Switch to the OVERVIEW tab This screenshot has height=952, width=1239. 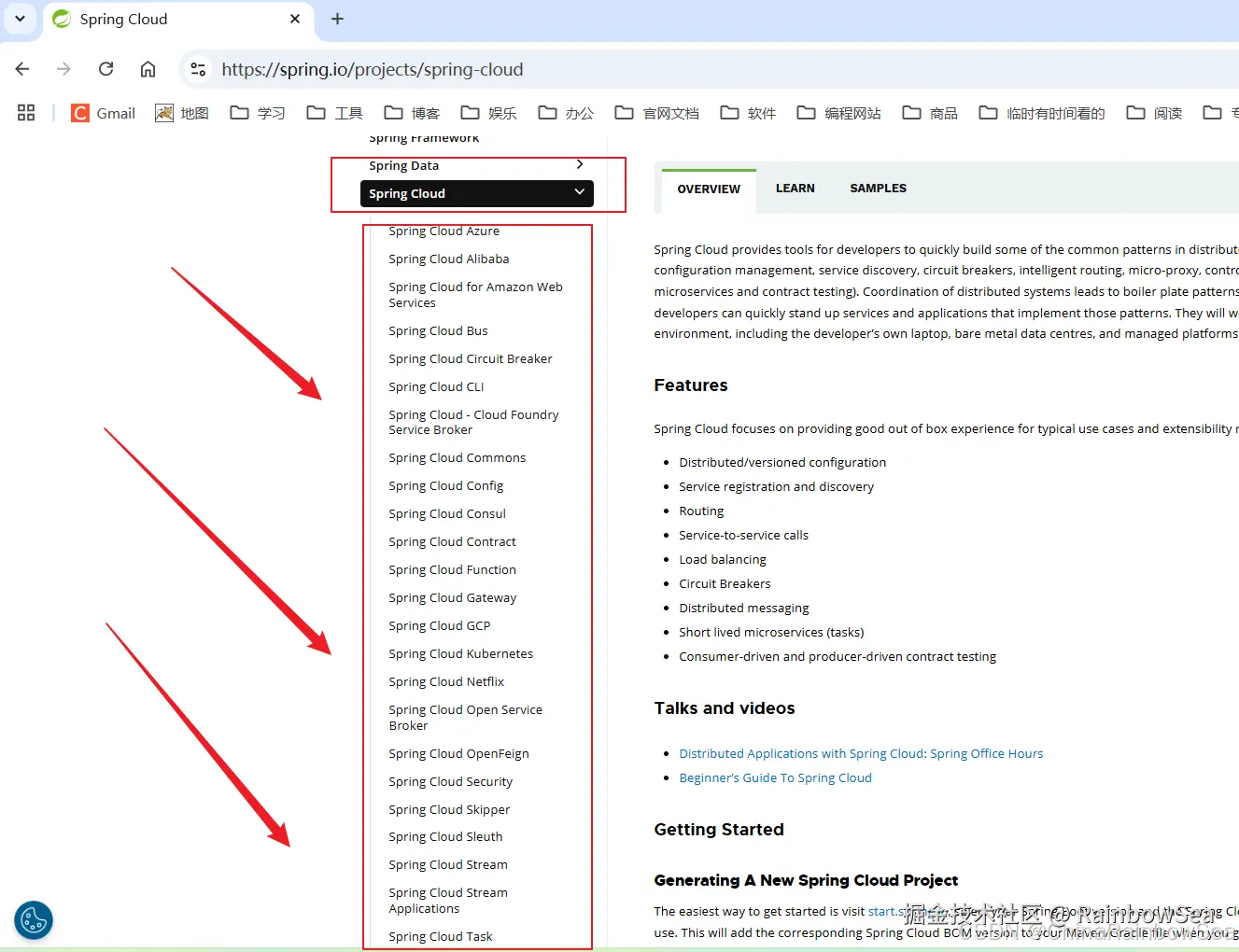(709, 189)
